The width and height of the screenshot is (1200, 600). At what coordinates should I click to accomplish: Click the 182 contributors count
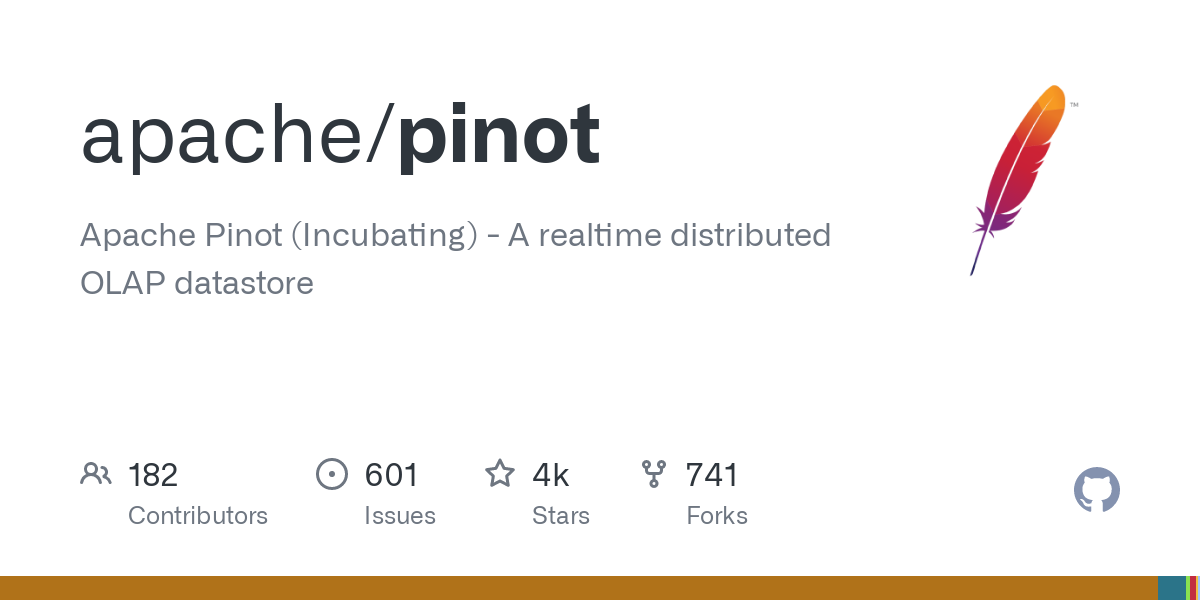[x=153, y=475]
